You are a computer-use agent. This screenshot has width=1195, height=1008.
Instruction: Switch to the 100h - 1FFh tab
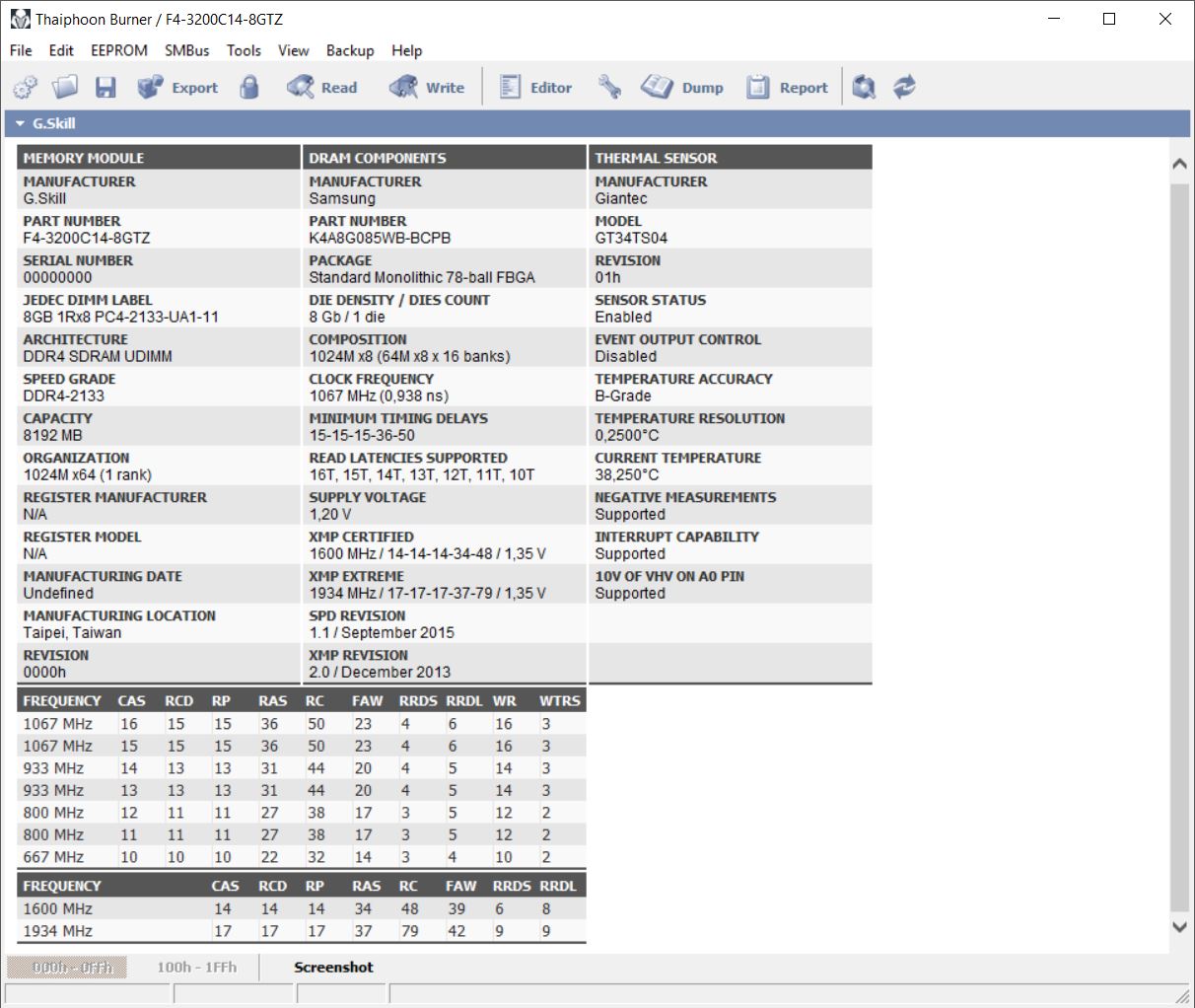point(196,968)
